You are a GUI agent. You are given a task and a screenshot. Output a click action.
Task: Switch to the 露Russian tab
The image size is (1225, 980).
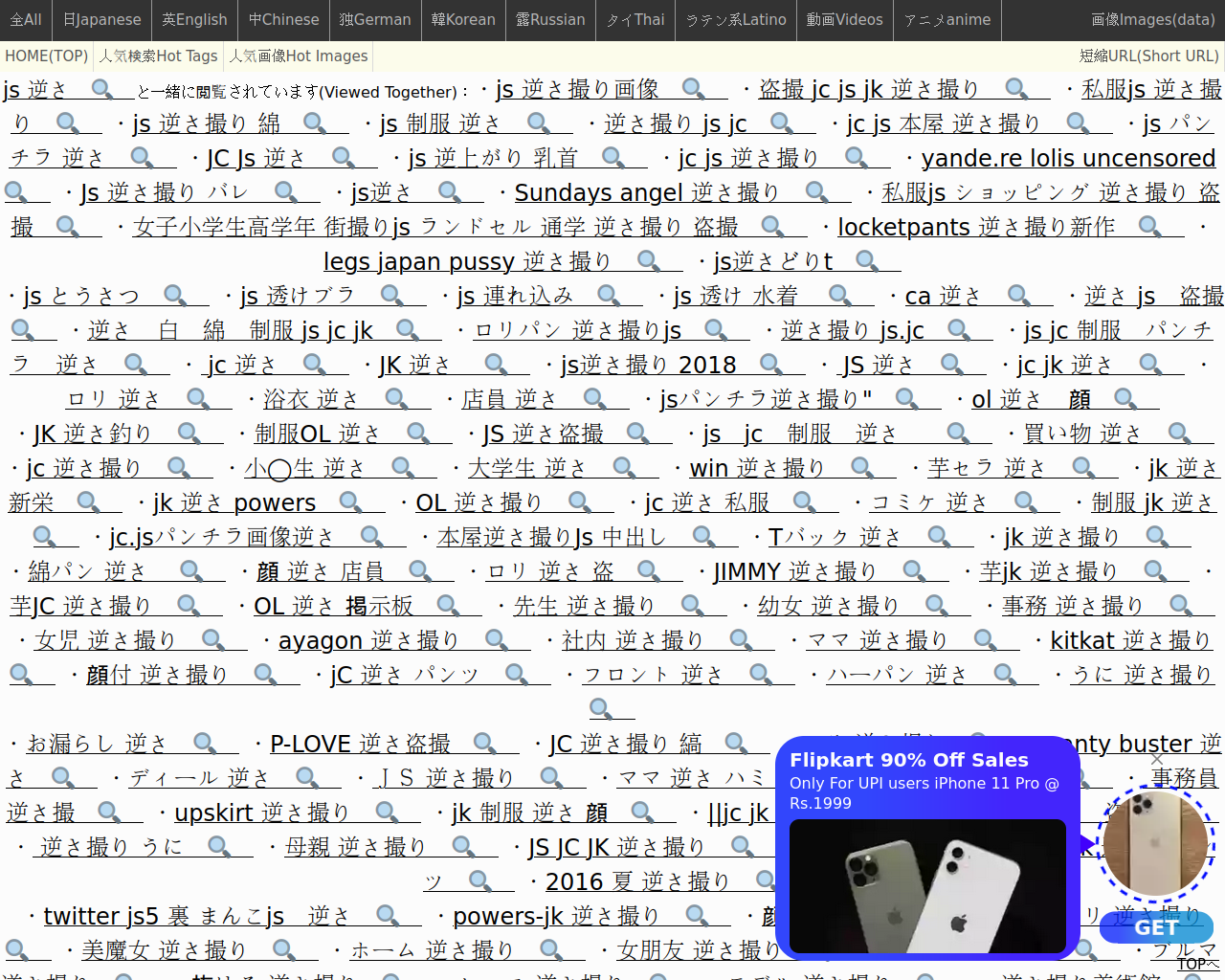pyautogui.click(x=550, y=20)
